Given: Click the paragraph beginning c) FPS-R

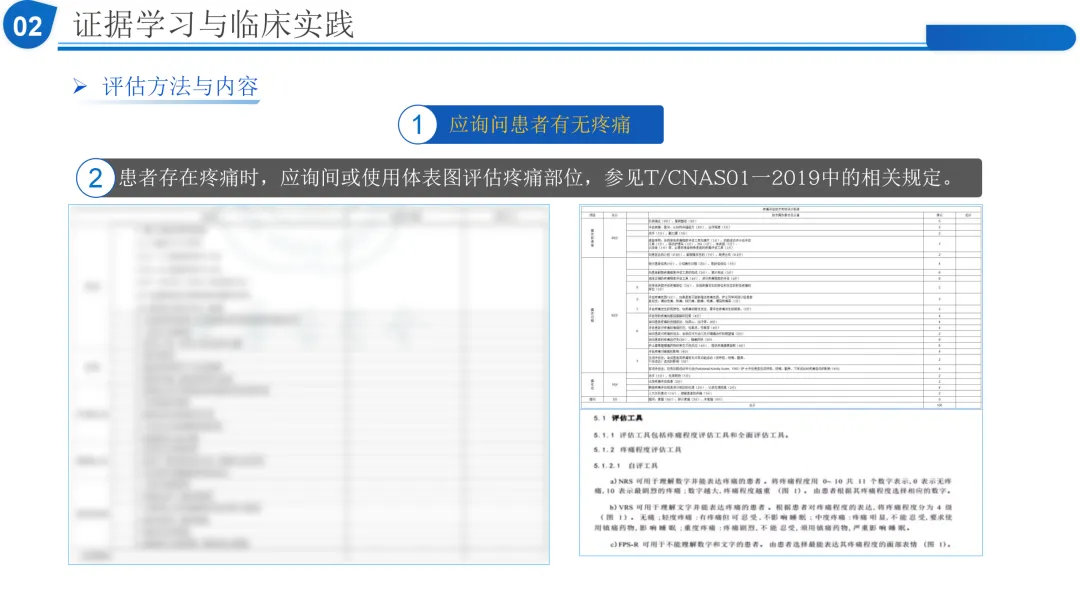Looking at the screenshot, I should pos(781,544).
